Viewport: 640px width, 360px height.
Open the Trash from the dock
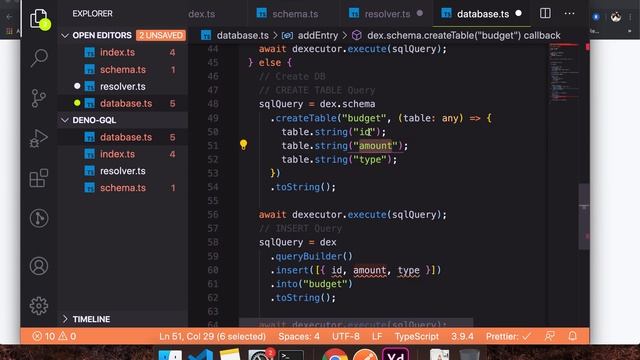coord(469,354)
